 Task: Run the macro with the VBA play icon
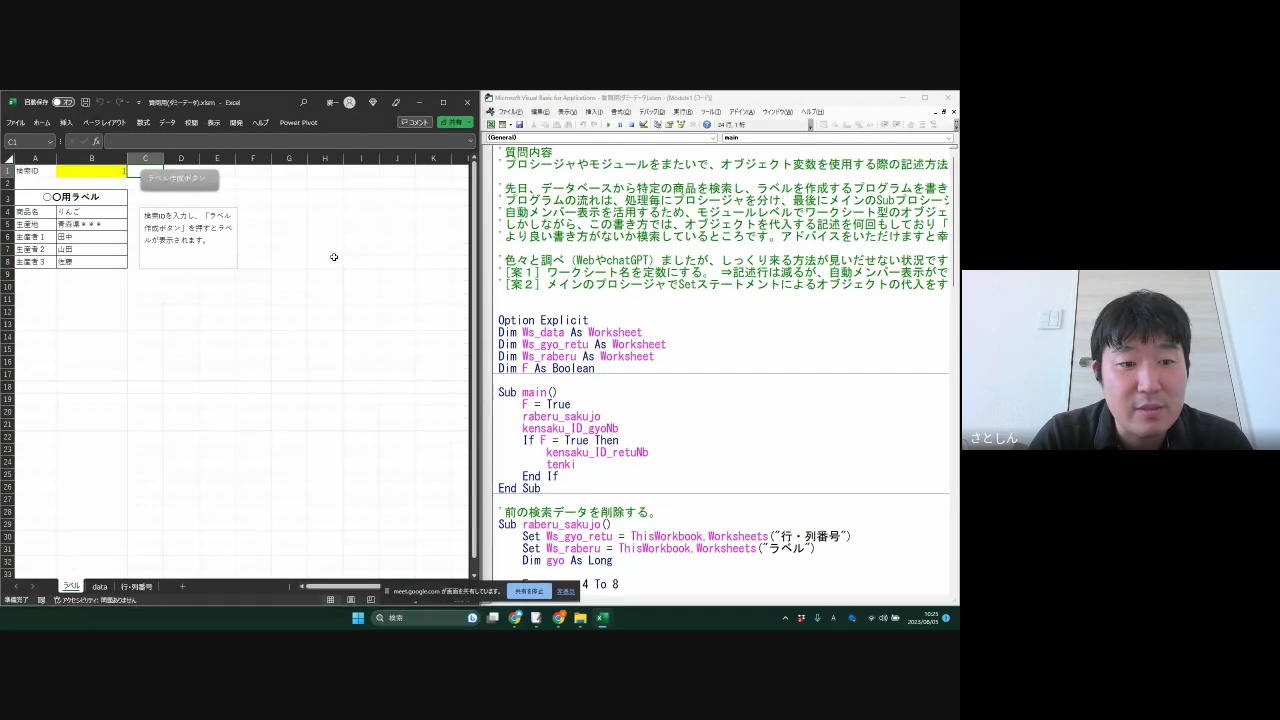coord(608,125)
